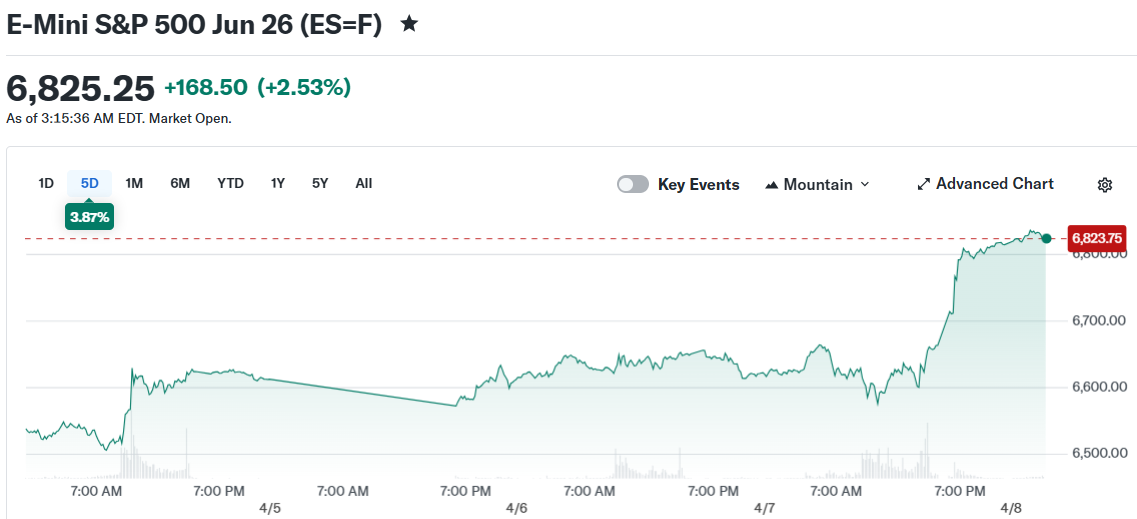The image size is (1137, 519).
Task: Open the Advanced Chart link
Action: coord(985,184)
